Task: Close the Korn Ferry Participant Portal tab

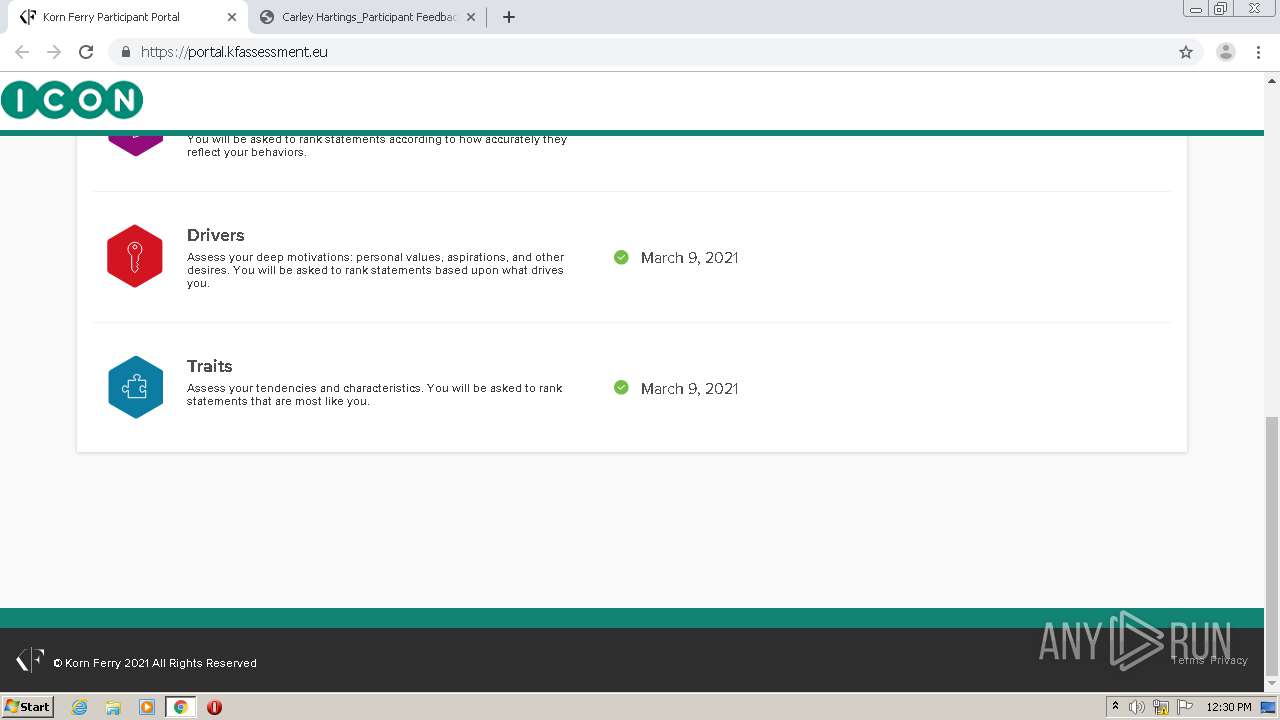Action: pos(231,17)
